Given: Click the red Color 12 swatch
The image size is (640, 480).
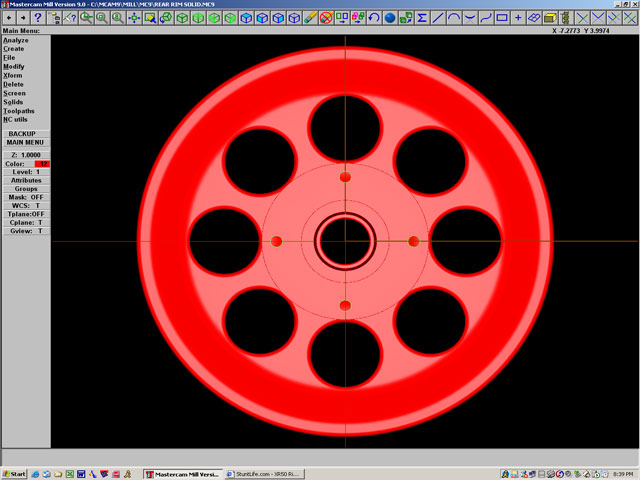Looking at the screenshot, I should pyautogui.click(x=42, y=164).
